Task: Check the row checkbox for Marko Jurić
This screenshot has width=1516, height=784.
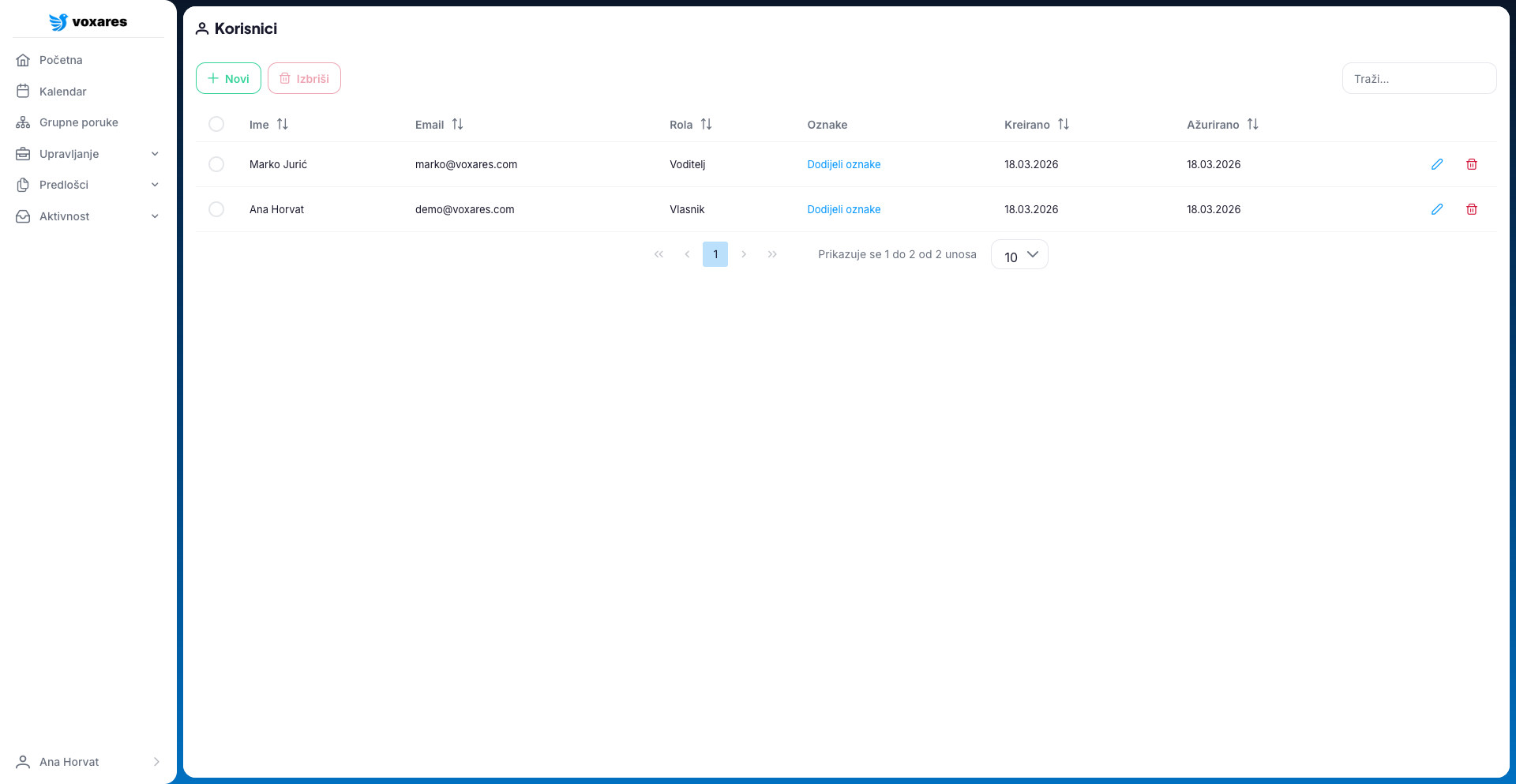Action: pyautogui.click(x=216, y=164)
